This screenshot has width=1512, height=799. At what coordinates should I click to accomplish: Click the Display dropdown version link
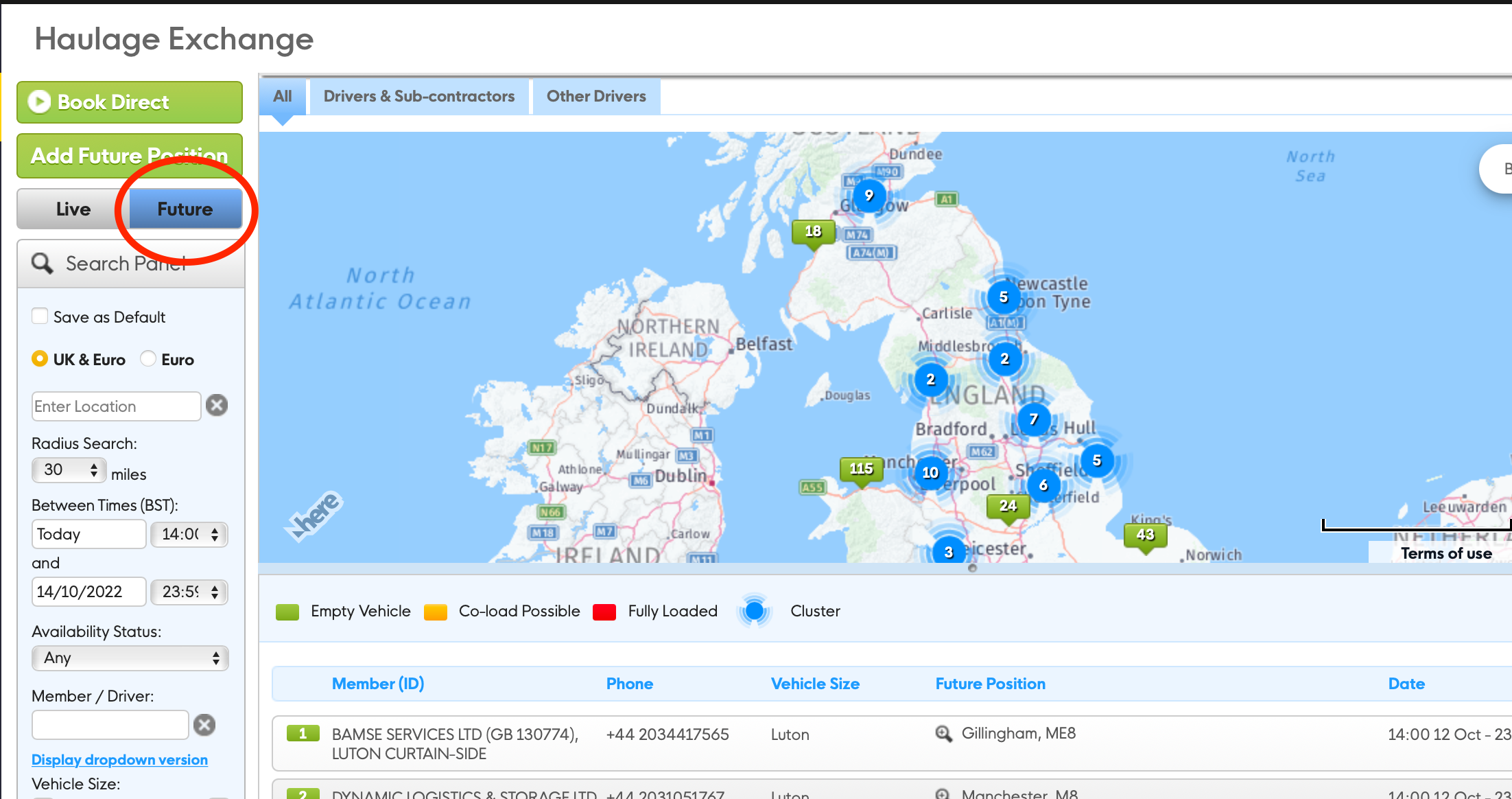click(x=119, y=760)
